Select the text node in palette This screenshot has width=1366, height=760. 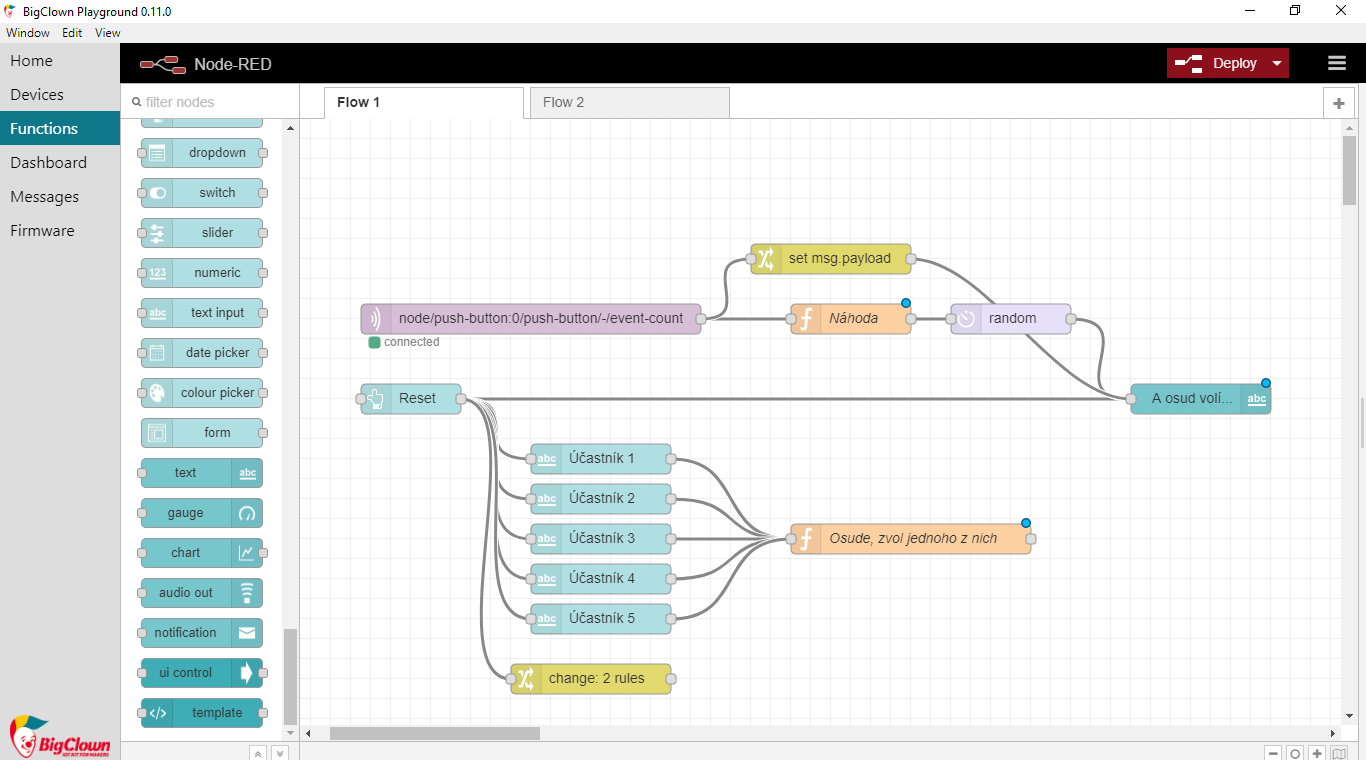pyautogui.click(x=202, y=473)
